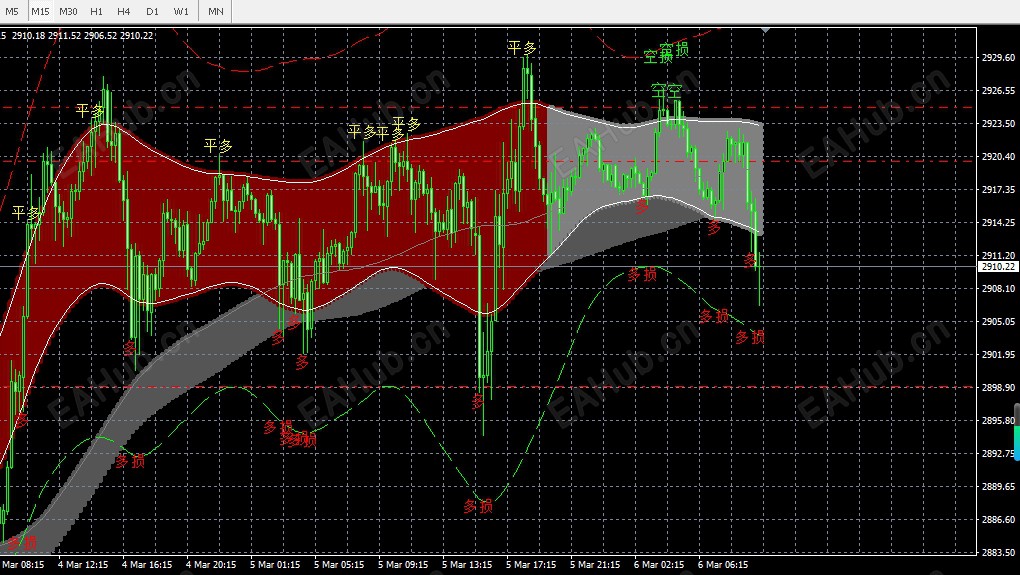1020x575 pixels.
Task: Click time axis label 4 Mar 16:15
Action: (x=147, y=565)
